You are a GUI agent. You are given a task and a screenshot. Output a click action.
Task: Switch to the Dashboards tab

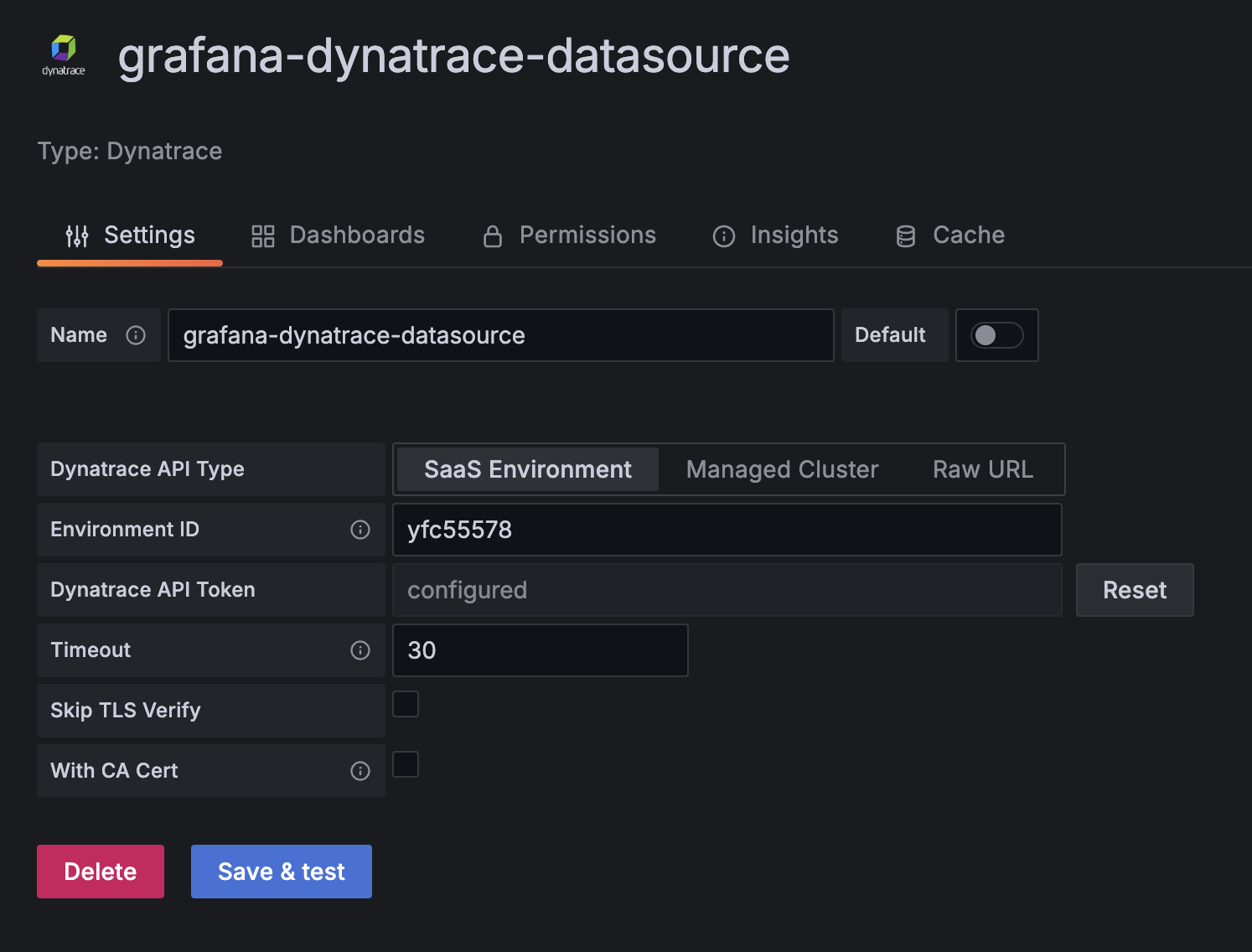tap(339, 235)
